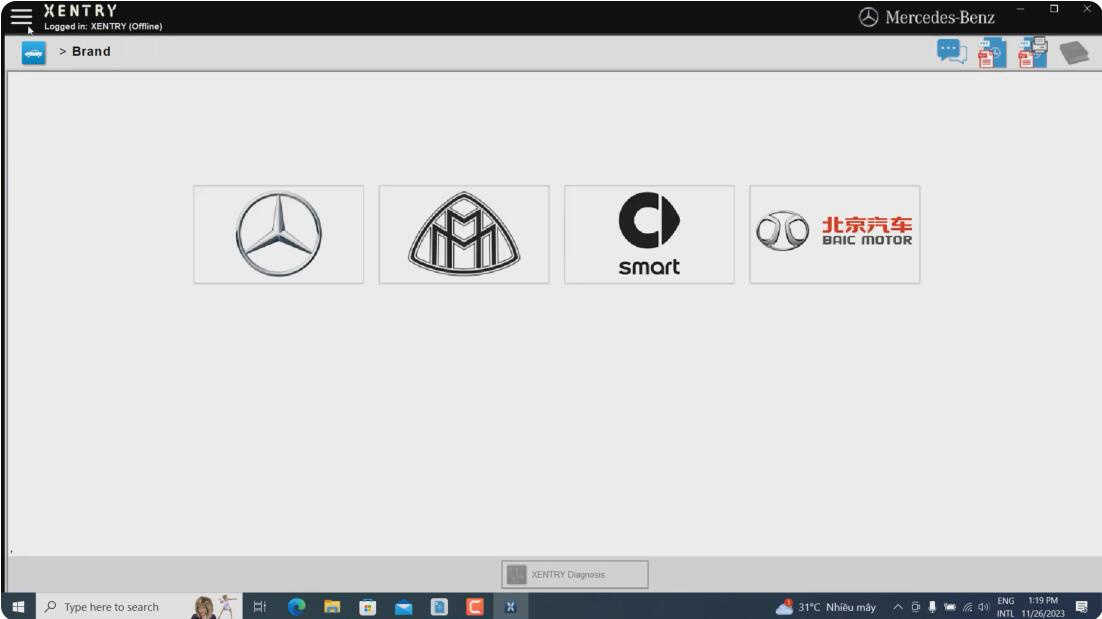
Task: Open the blue document app in taskbar
Action: [x=439, y=606]
